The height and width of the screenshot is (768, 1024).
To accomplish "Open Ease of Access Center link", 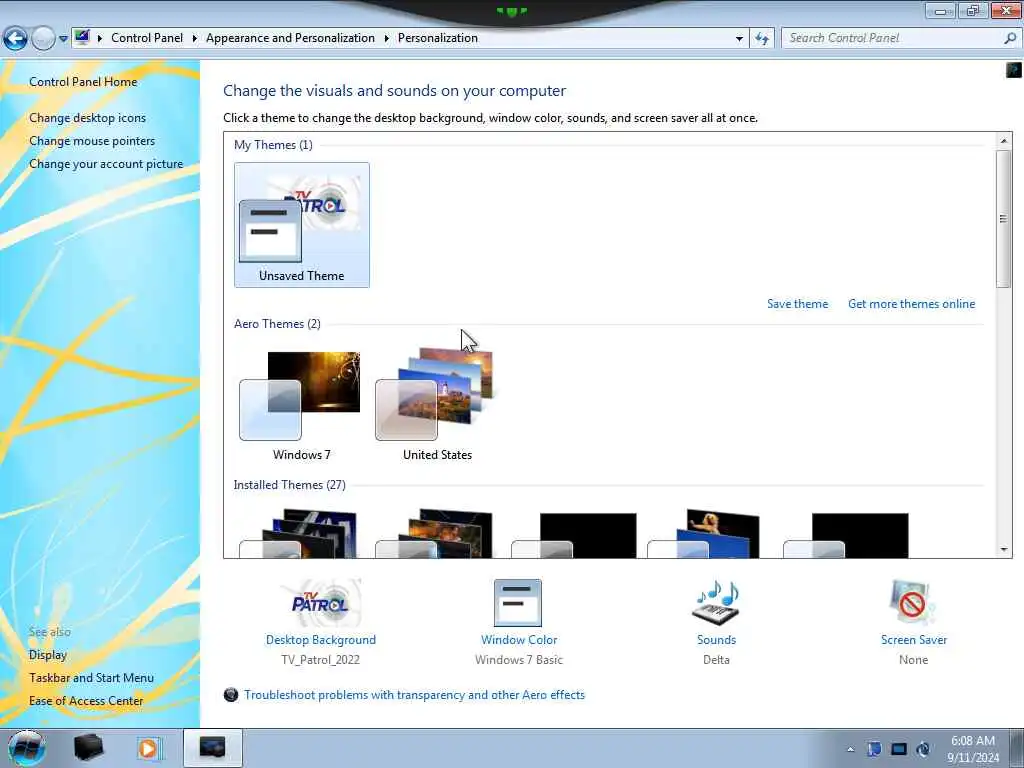I will [x=86, y=701].
